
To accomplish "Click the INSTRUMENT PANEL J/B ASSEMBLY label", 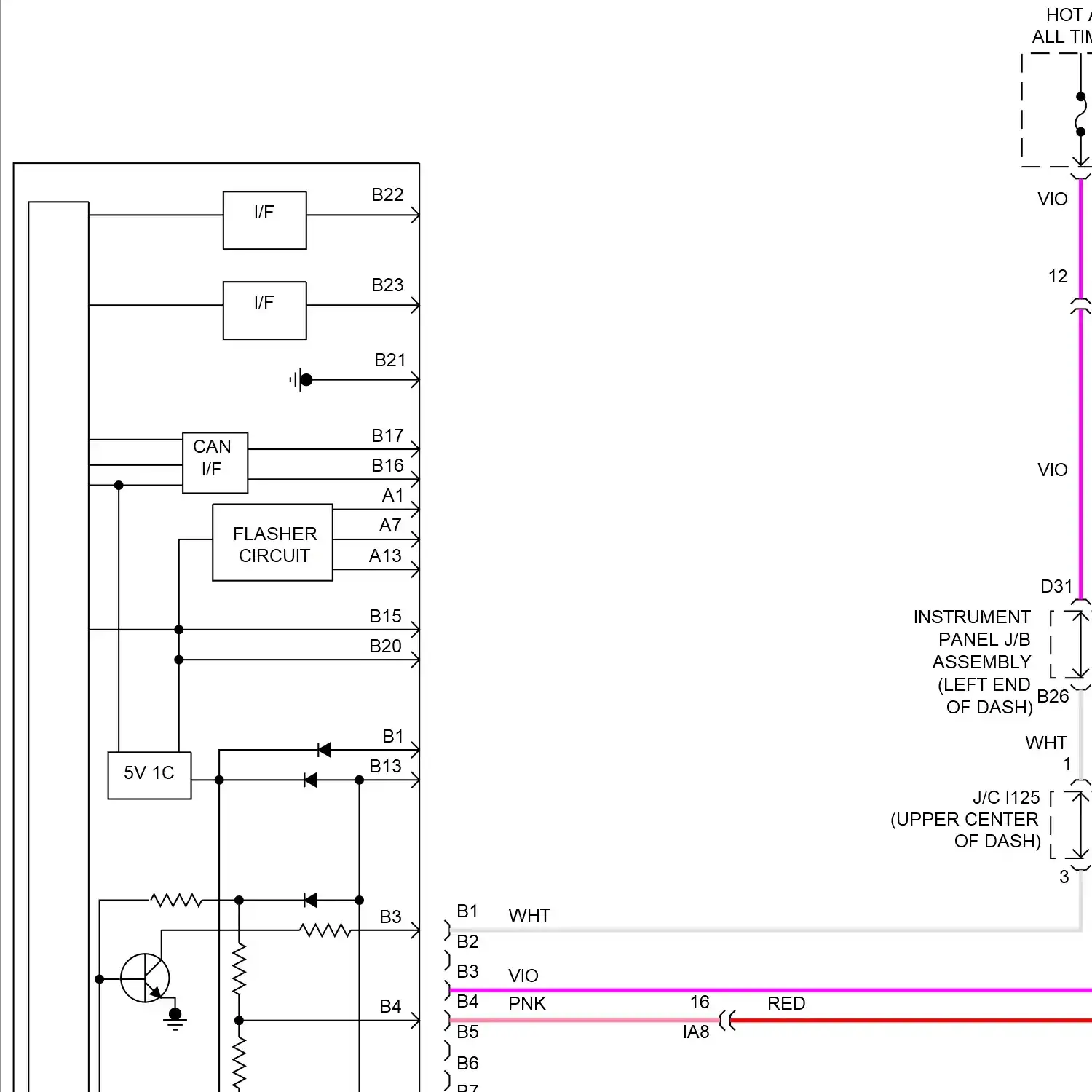I will (973, 662).
